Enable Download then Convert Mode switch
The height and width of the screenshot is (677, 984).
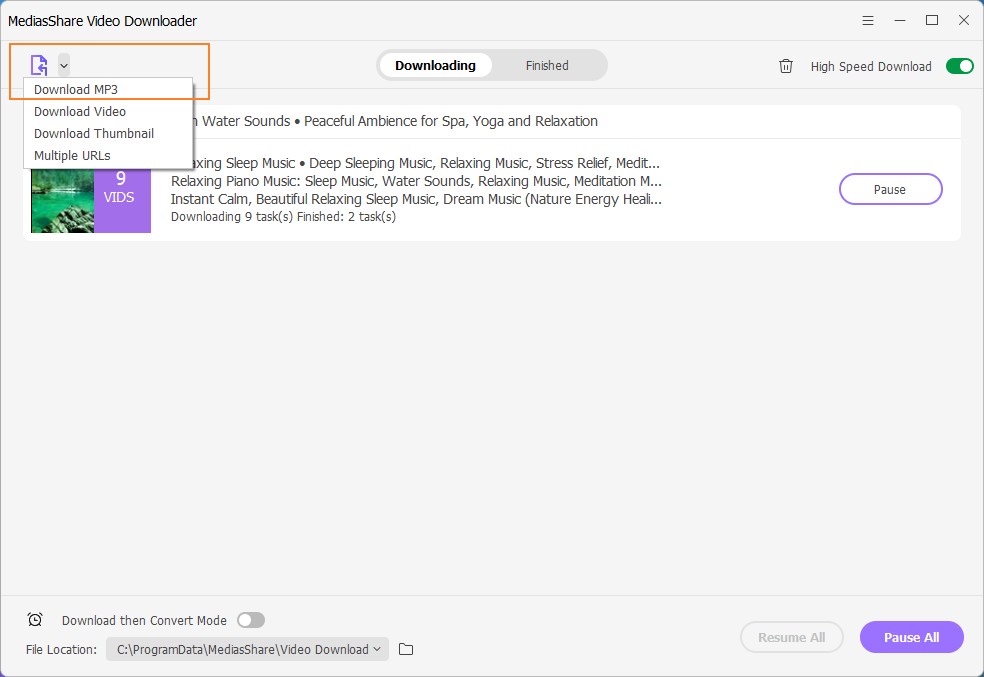[251, 620]
